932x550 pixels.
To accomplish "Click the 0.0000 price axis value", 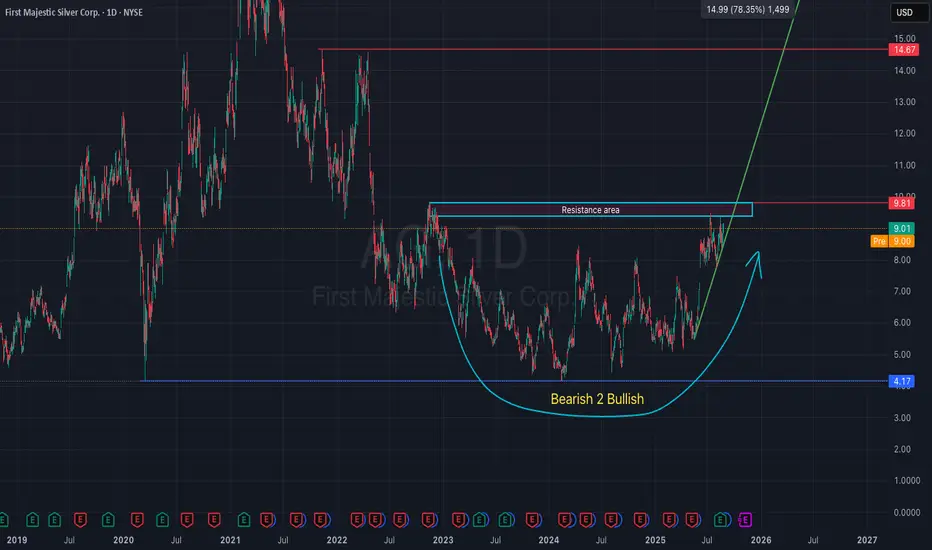I will point(907,512).
